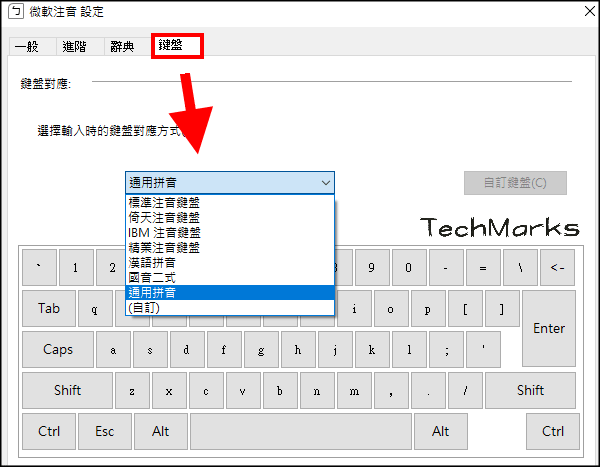Choose 倚天注音鍵盤 option

230,217
